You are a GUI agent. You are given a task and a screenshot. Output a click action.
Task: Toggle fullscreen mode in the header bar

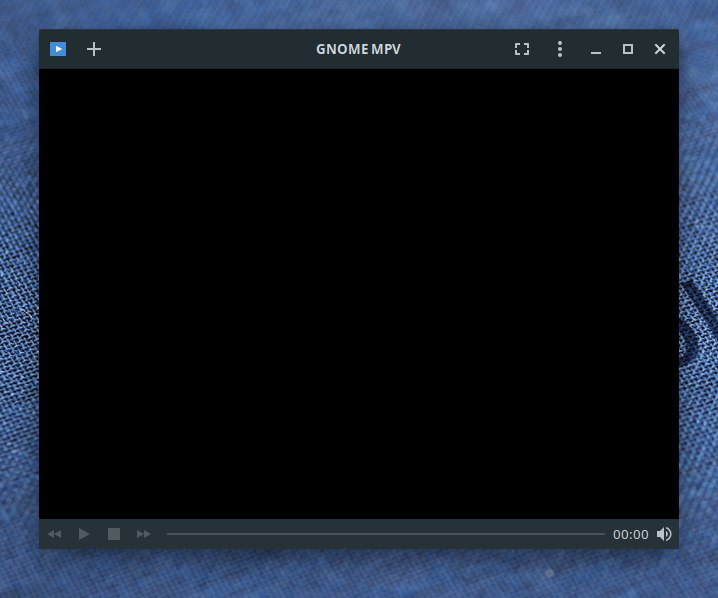[522, 49]
